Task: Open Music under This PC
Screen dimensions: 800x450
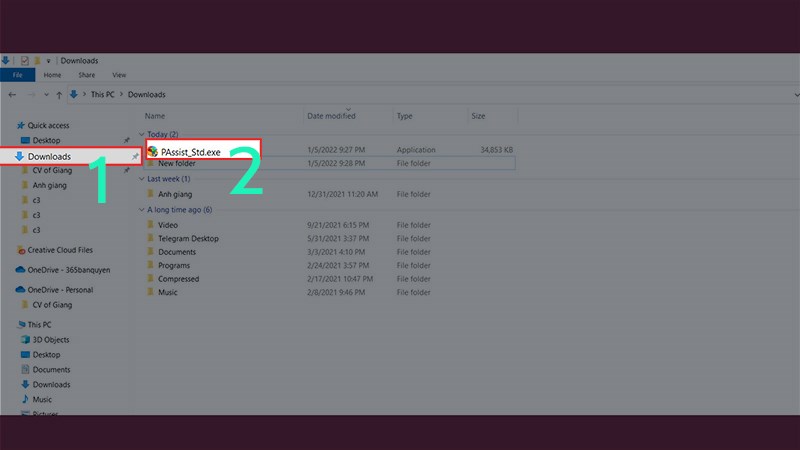Action: point(42,399)
